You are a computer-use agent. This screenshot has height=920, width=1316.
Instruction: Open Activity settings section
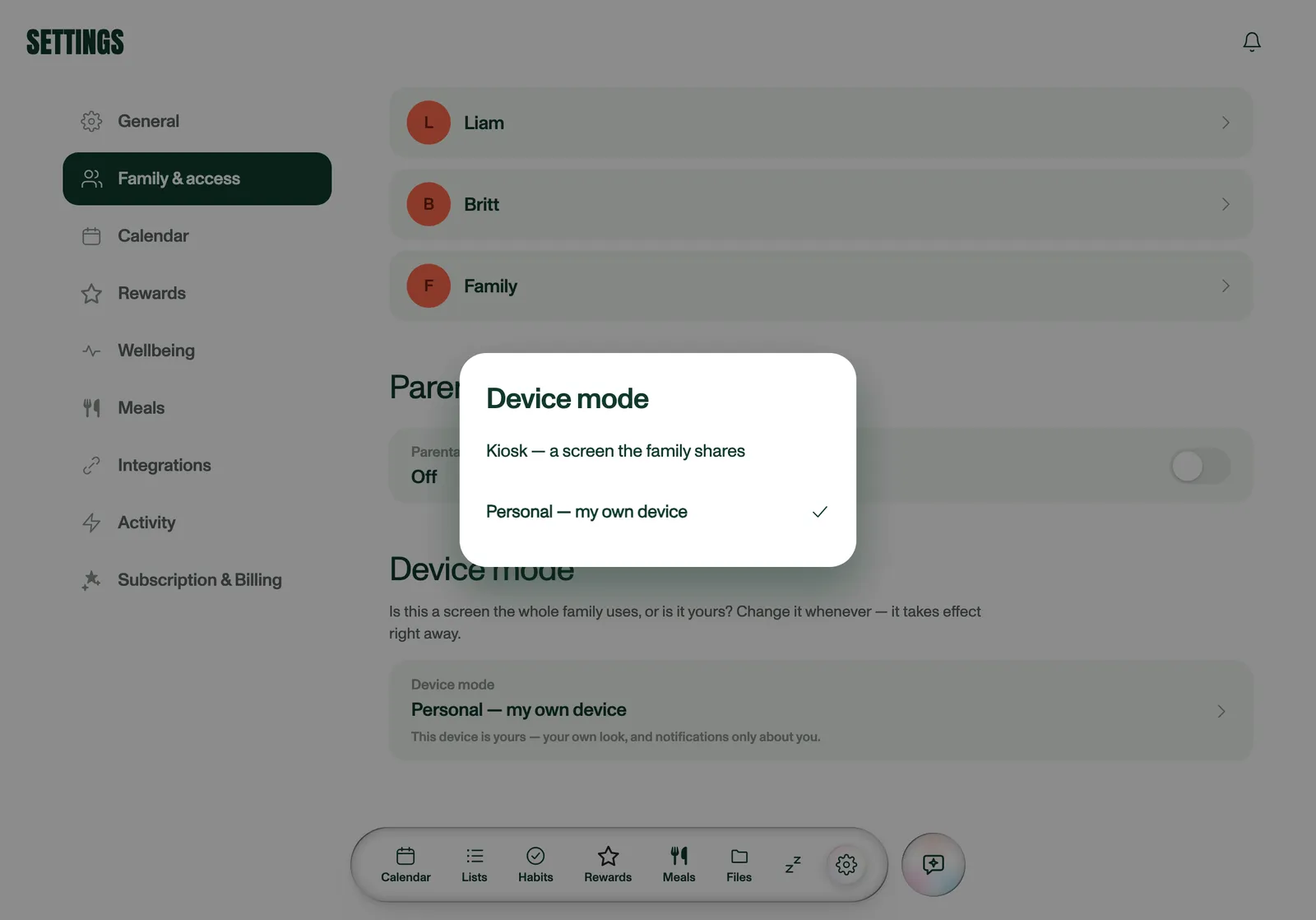pos(197,523)
